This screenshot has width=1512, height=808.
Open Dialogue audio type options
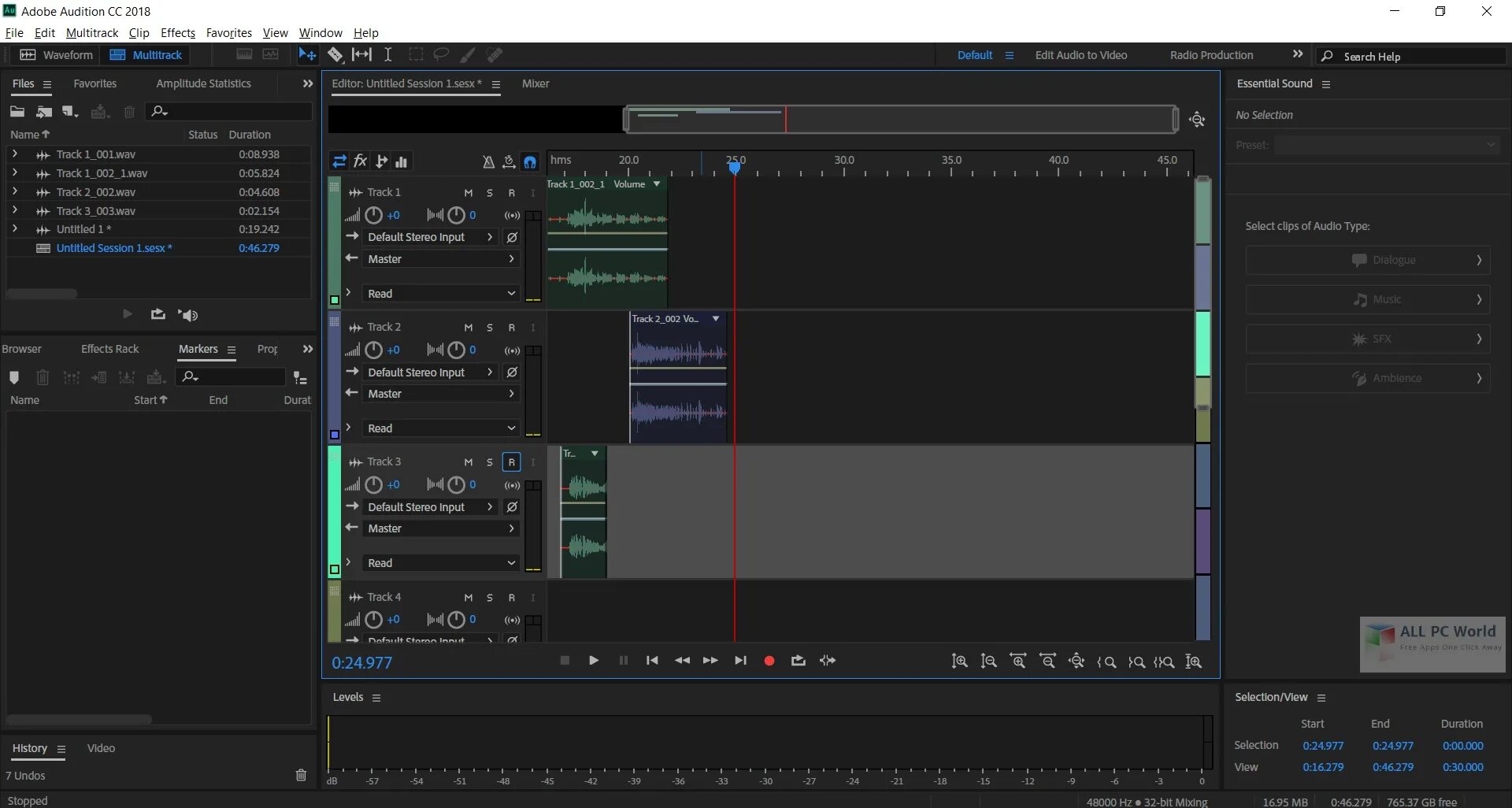[1368, 260]
